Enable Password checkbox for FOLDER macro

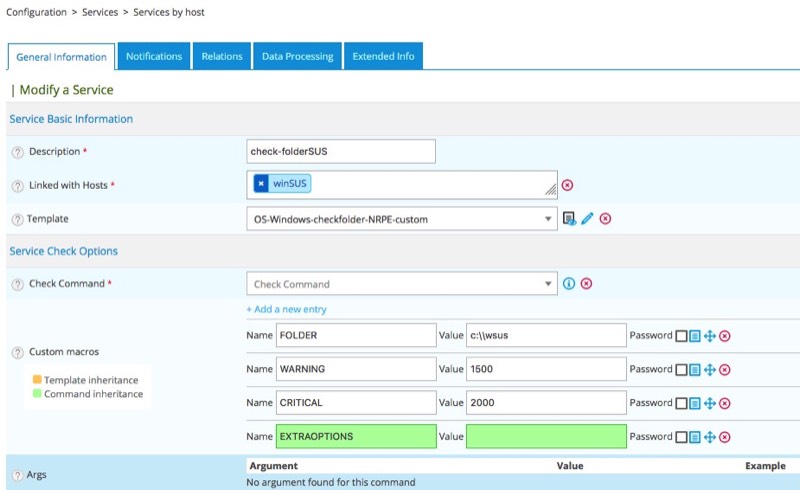(x=681, y=337)
